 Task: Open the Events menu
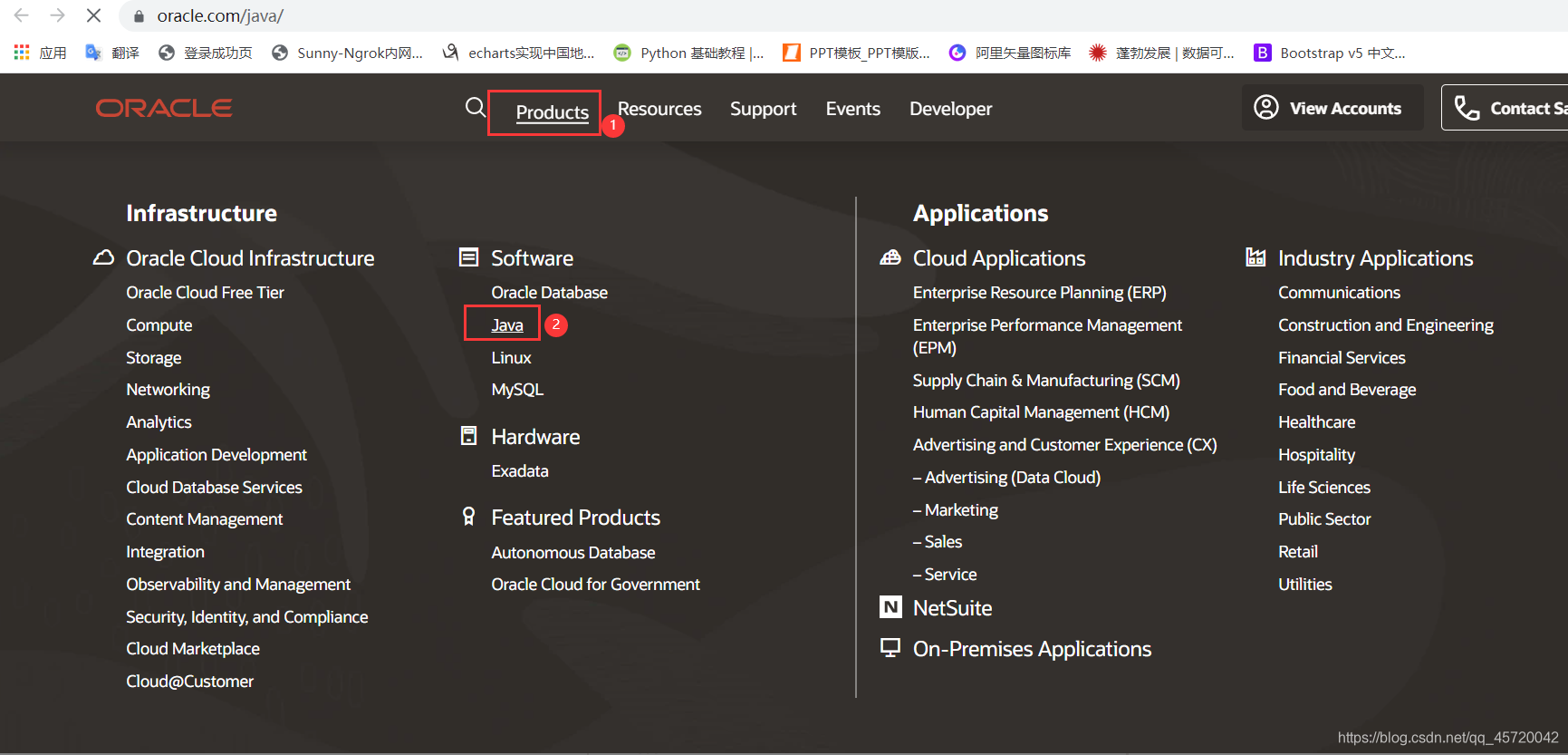853,109
